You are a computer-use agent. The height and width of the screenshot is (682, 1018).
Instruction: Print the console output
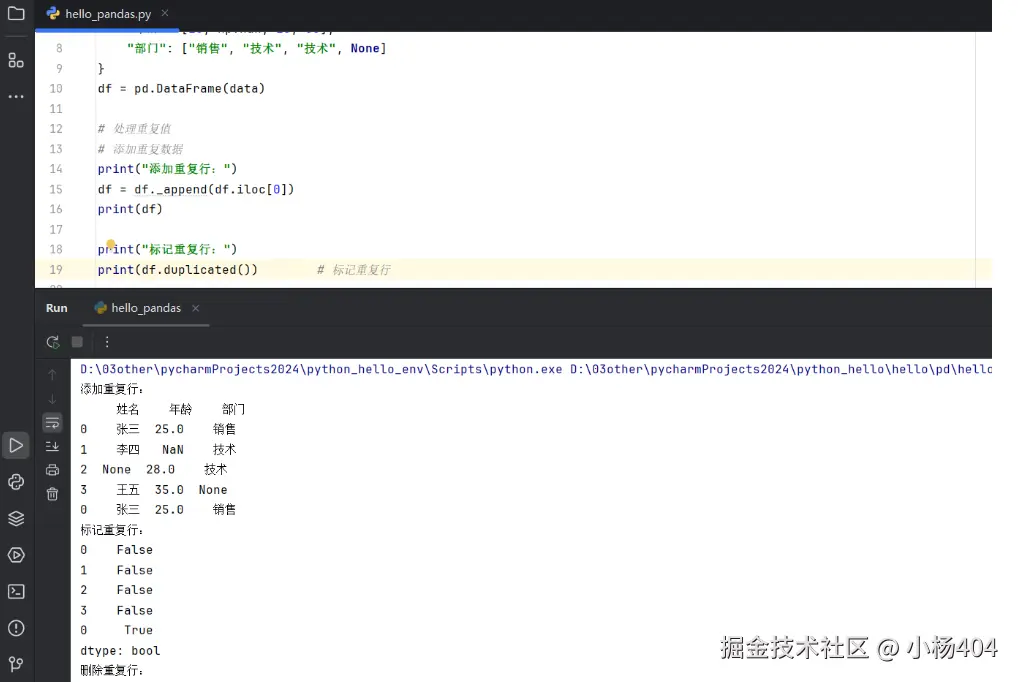pyautogui.click(x=53, y=470)
